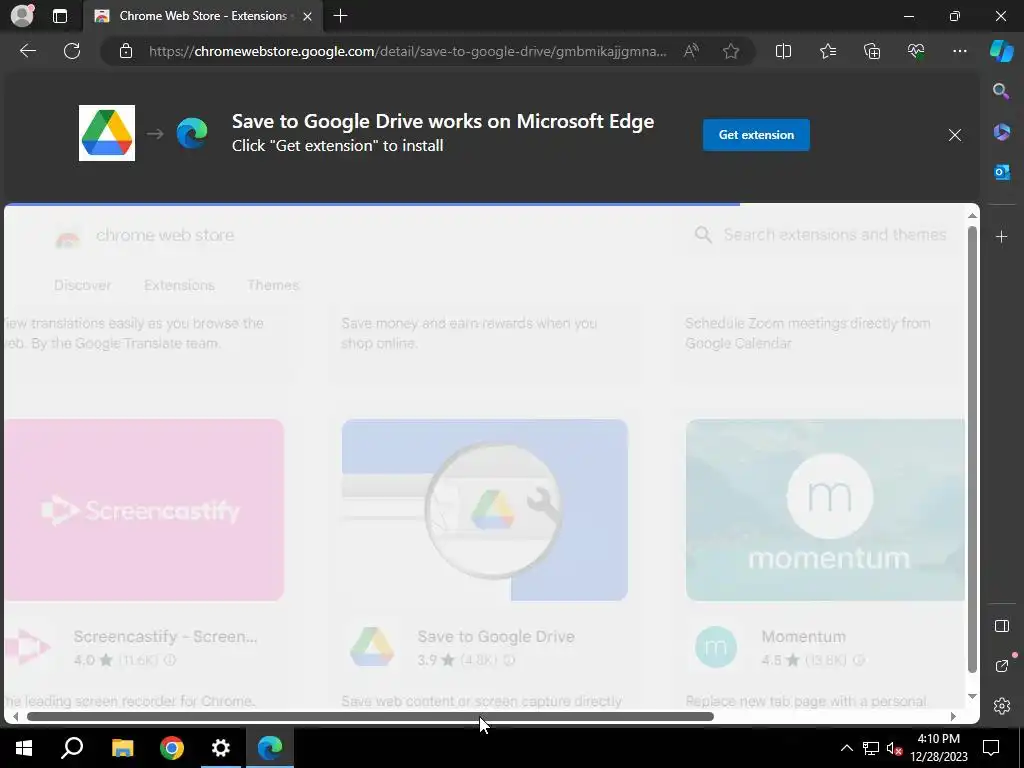Open the 4:10 PM clock and date

point(938,748)
